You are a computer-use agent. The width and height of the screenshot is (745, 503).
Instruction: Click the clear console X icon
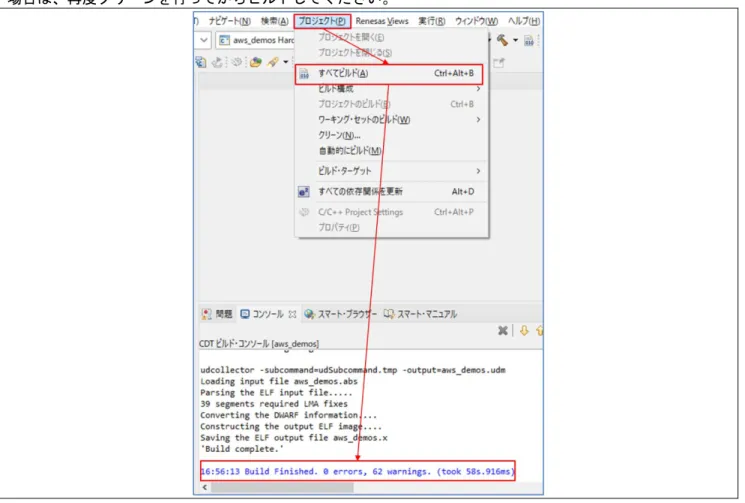503,331
